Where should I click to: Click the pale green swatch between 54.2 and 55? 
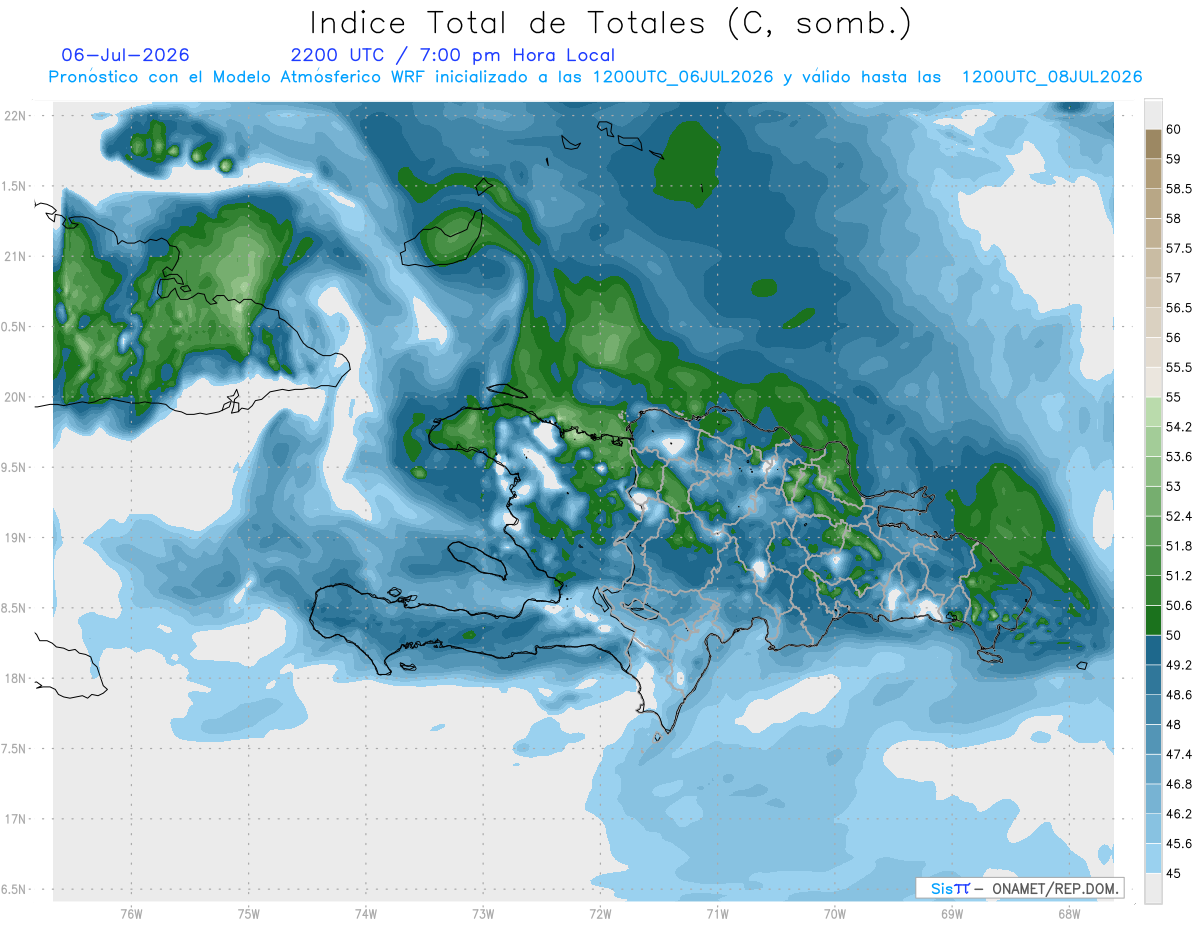[1153, 412]
